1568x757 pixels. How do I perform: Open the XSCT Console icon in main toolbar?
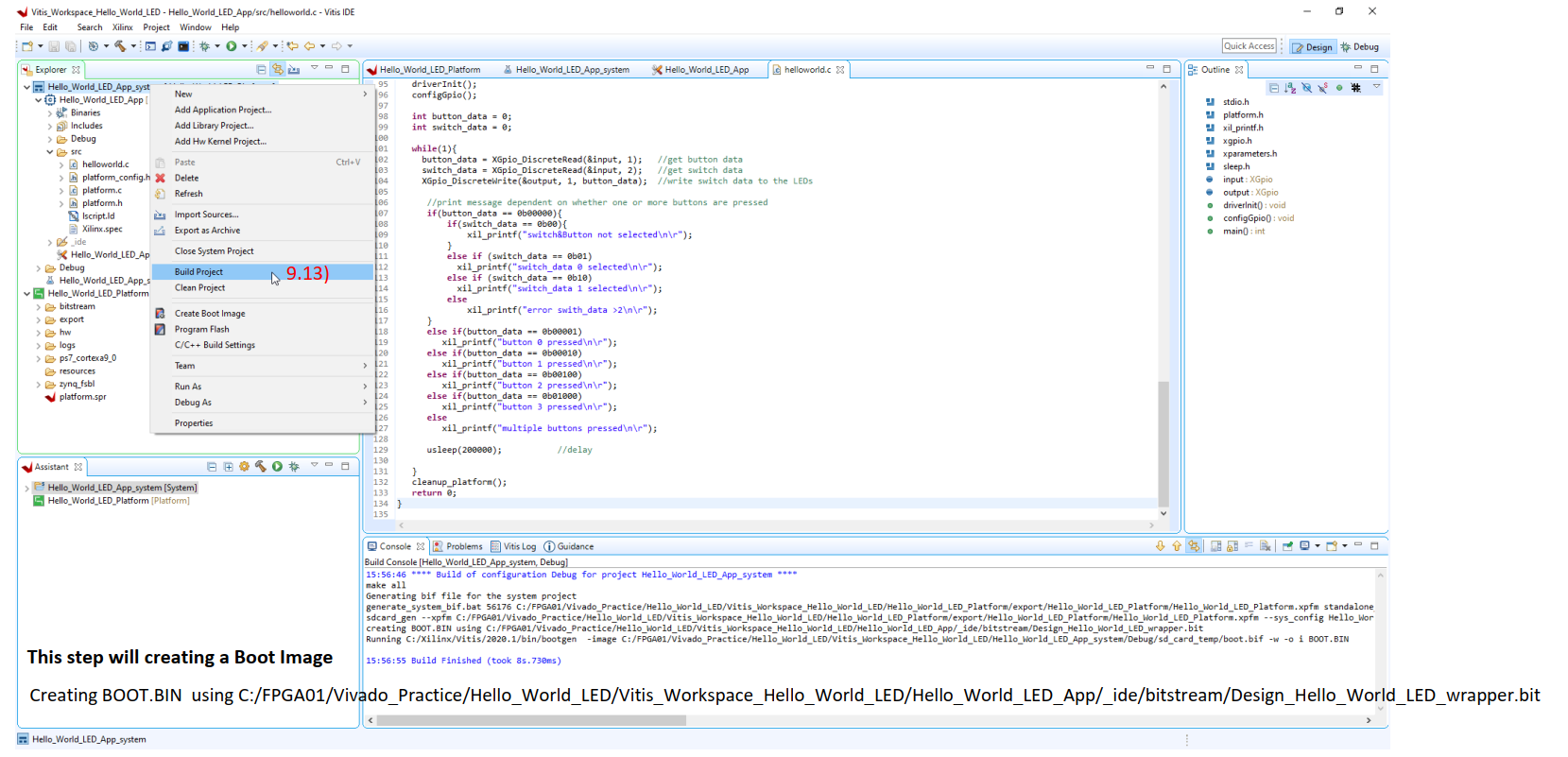tap(150, 46)
